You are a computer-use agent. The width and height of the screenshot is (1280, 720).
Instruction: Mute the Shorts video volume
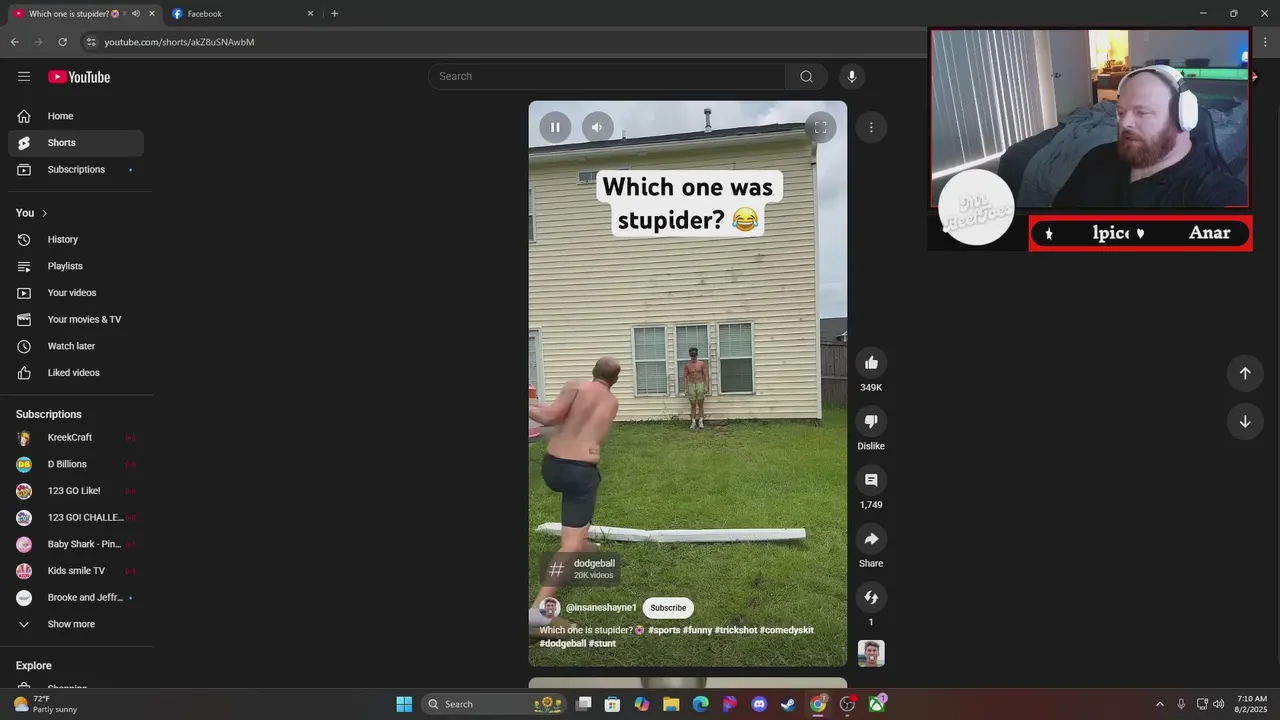pos(597,127)
